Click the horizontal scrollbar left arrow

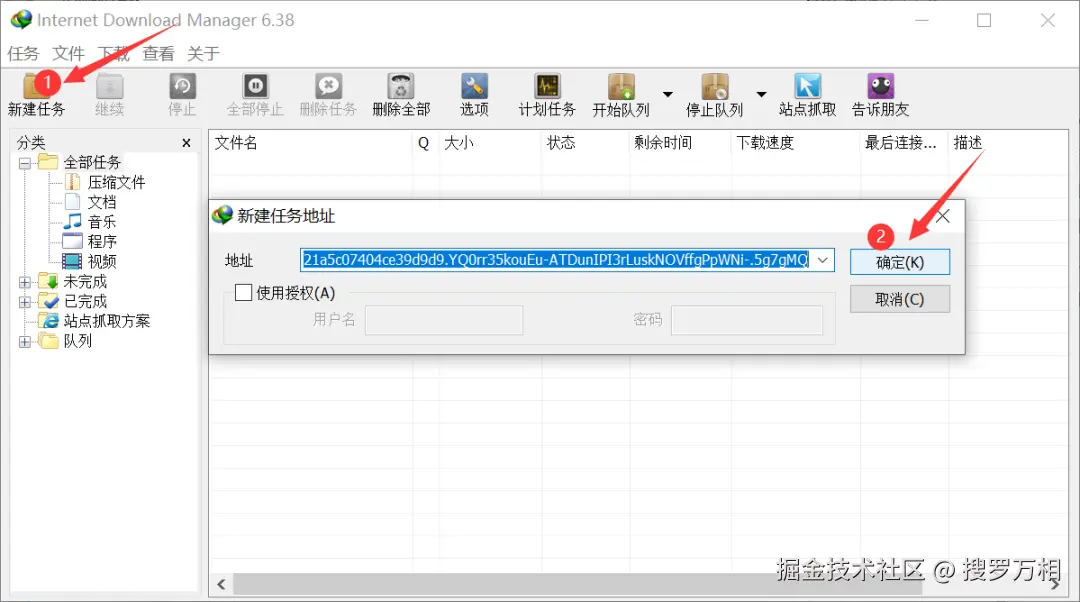pos(221,585)
